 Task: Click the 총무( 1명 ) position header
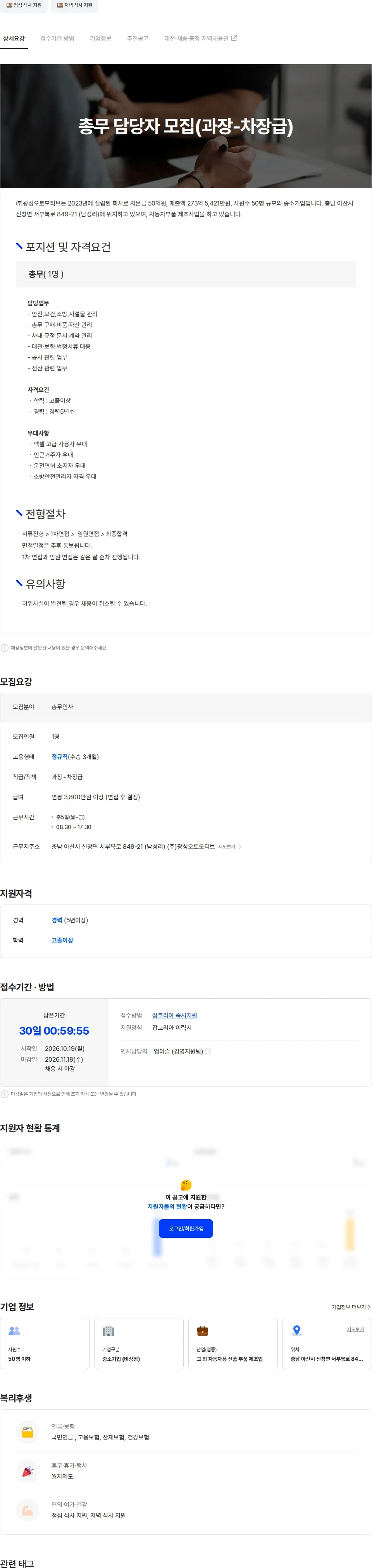point(186,274)
